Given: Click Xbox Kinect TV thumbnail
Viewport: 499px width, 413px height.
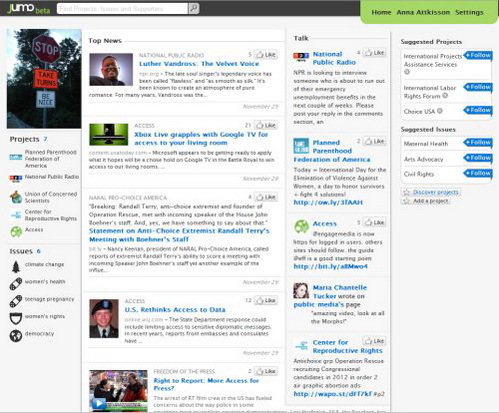Looking at the screenshot, I should pyautogui.click(x=109, y=134).
